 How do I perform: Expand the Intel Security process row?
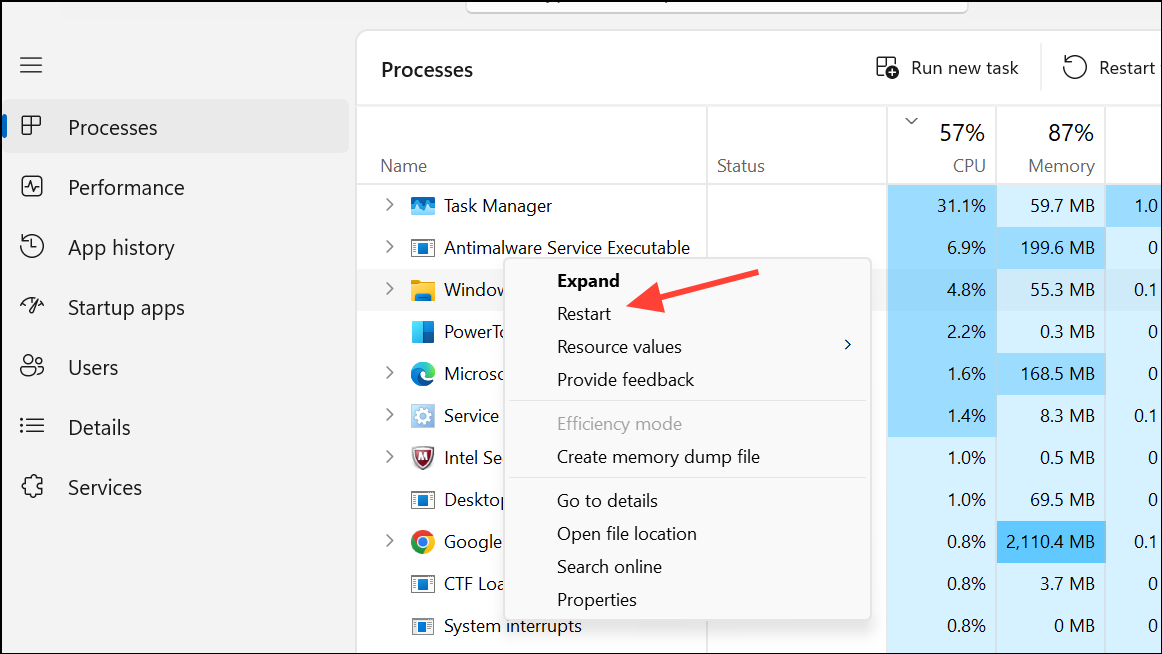pyautogui.click(x=390, y=457)
